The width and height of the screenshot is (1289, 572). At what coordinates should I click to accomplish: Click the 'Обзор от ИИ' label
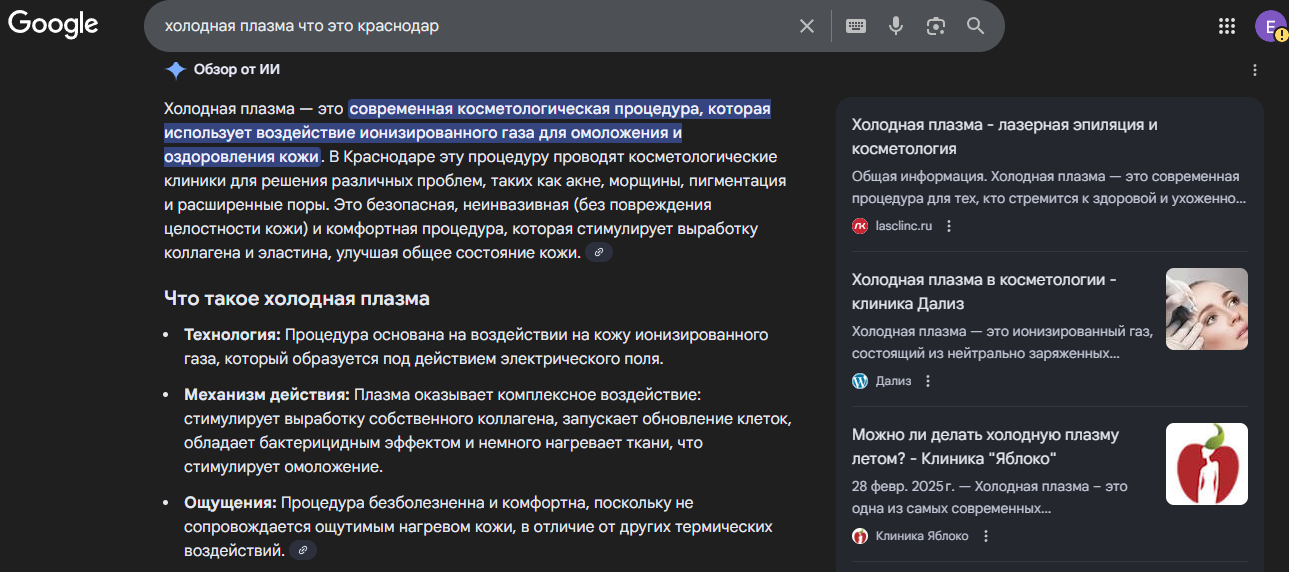click(x=237, y=70)
